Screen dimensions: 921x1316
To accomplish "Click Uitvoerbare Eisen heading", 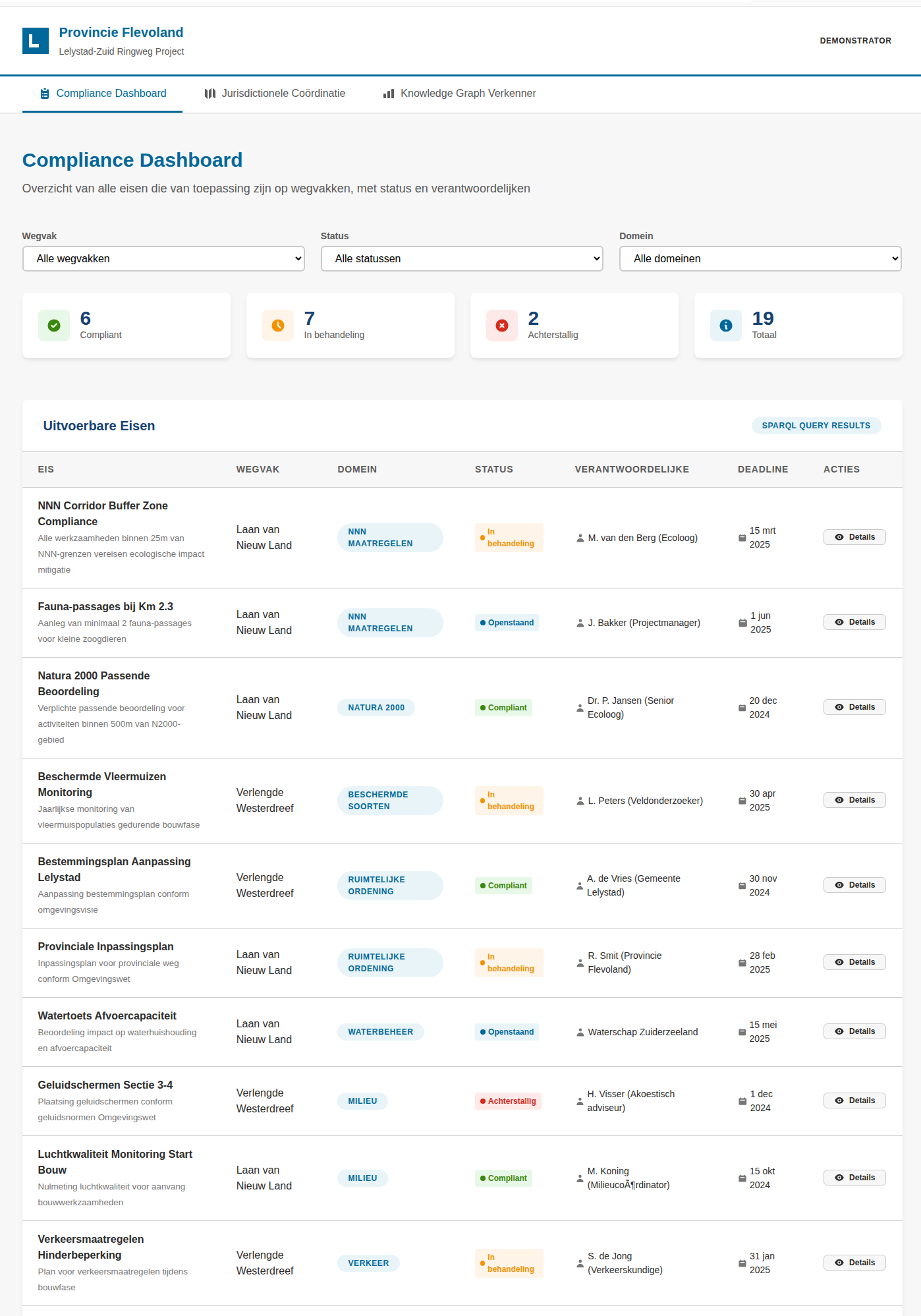I will [x=99, y=426].
